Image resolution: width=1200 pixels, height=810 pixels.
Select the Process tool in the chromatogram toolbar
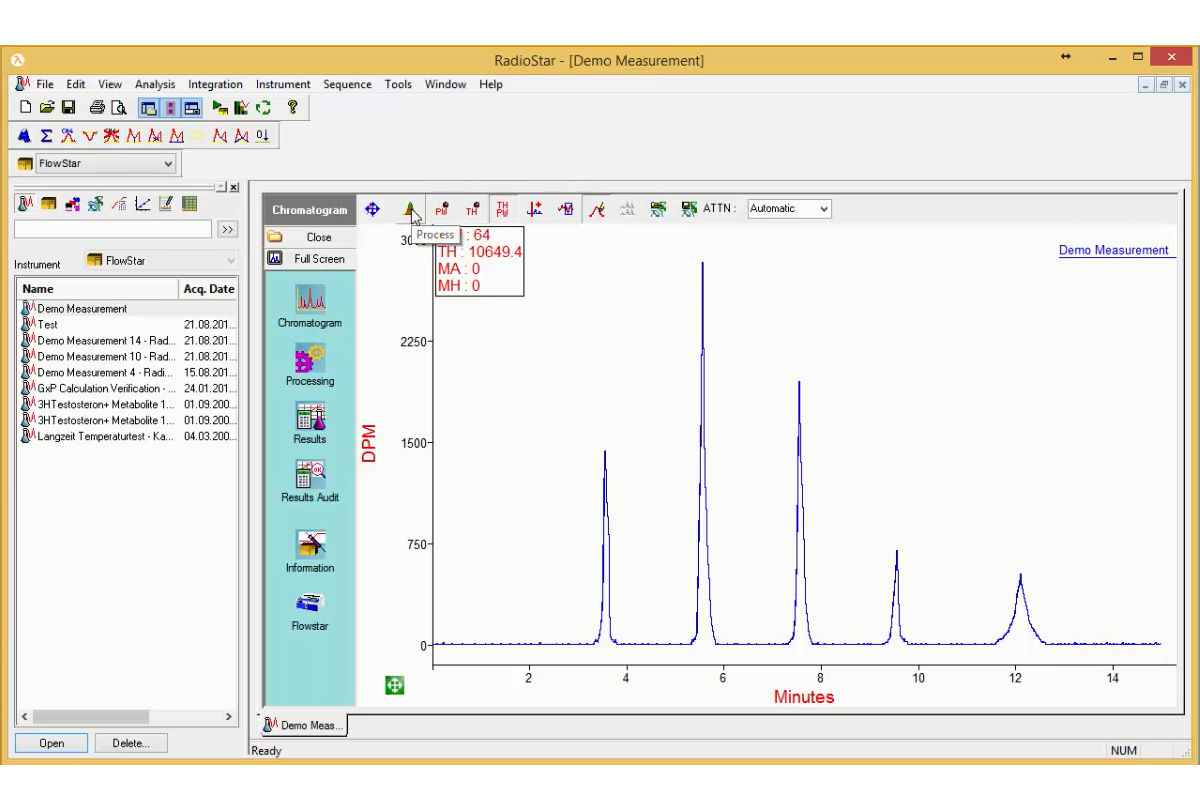pyautogui.click(x=412, y=208)
